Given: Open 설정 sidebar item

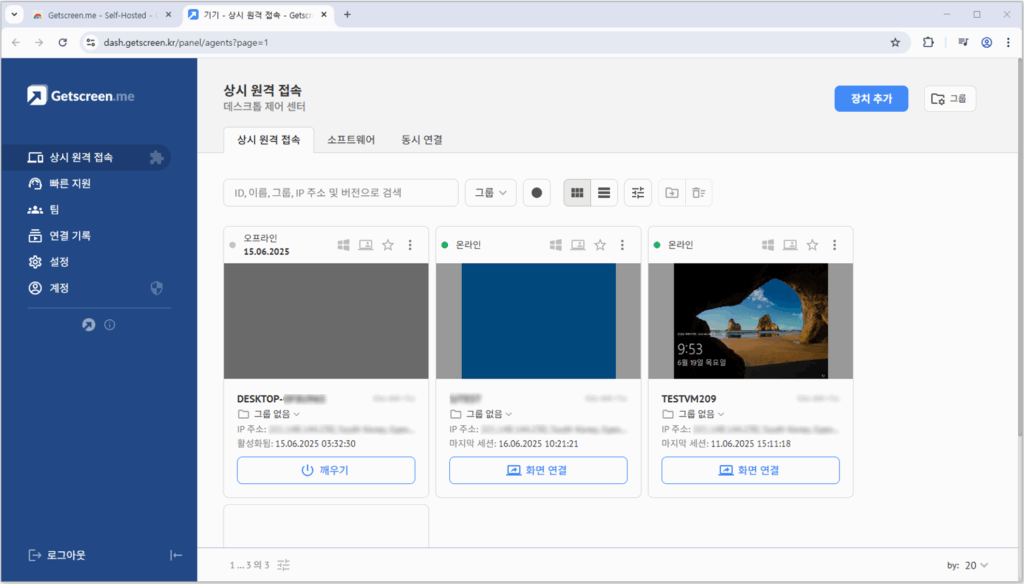Looking at the screenshot, I should 48,262.
